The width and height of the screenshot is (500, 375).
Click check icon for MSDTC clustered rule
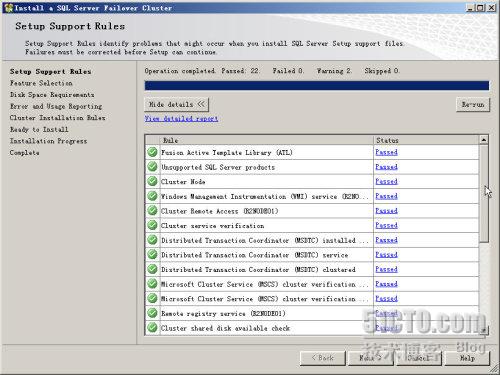152,269
